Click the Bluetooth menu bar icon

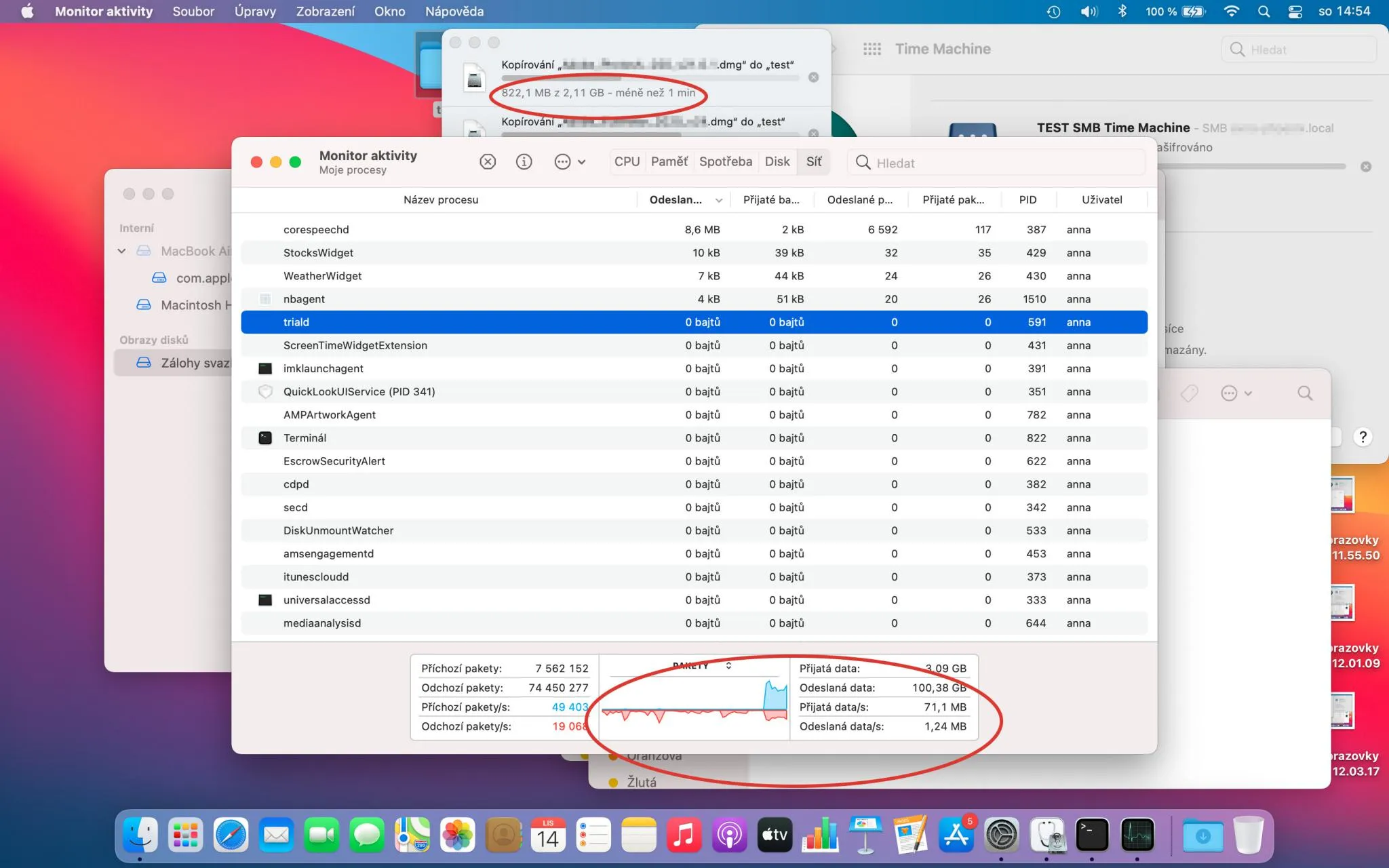coord(1122,12)
